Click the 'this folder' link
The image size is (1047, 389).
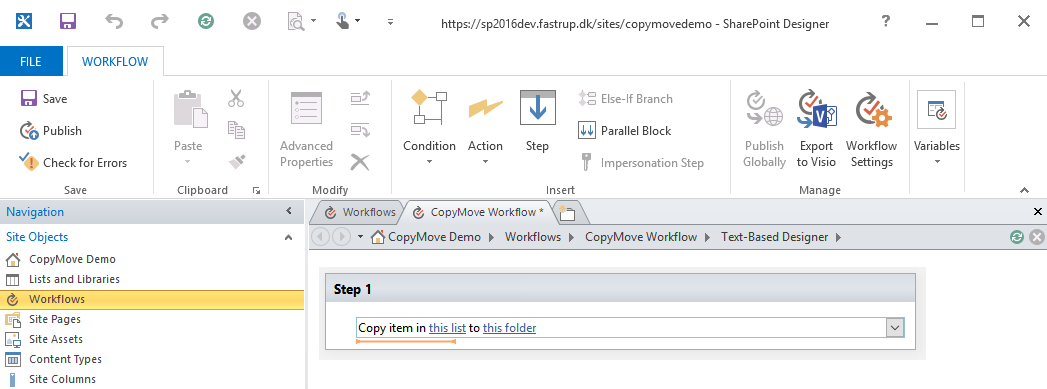tap(509, 328)
